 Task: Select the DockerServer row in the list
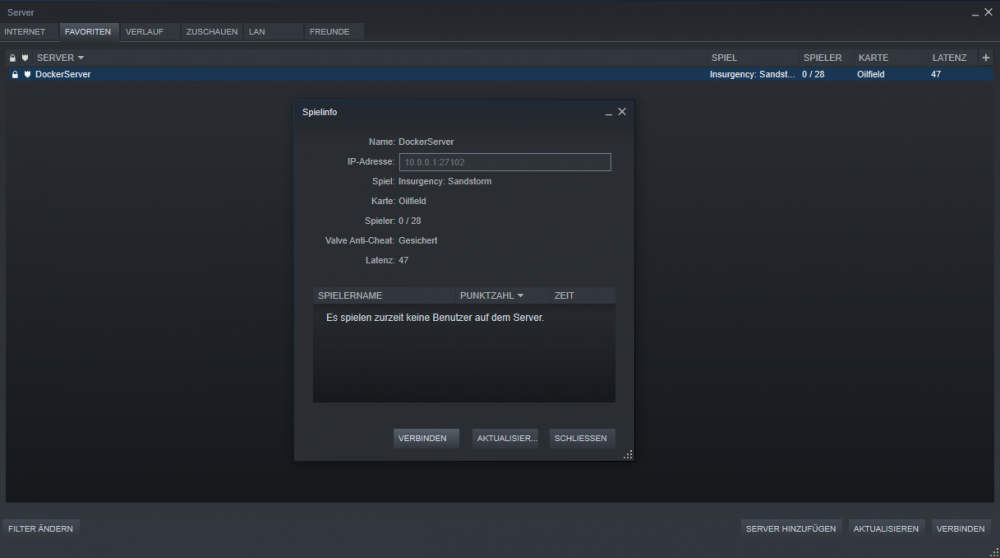coord(500,75)
